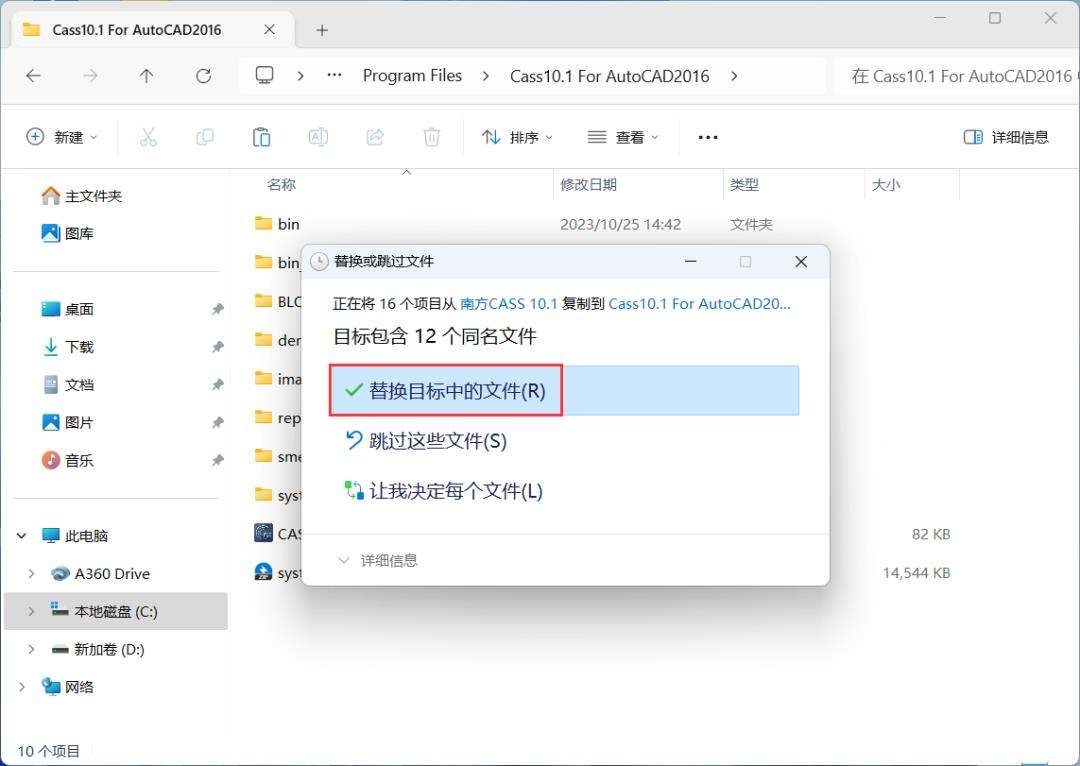Open 文档 documents in sidebar
1080x766 pixels.
tap(68, 384)
